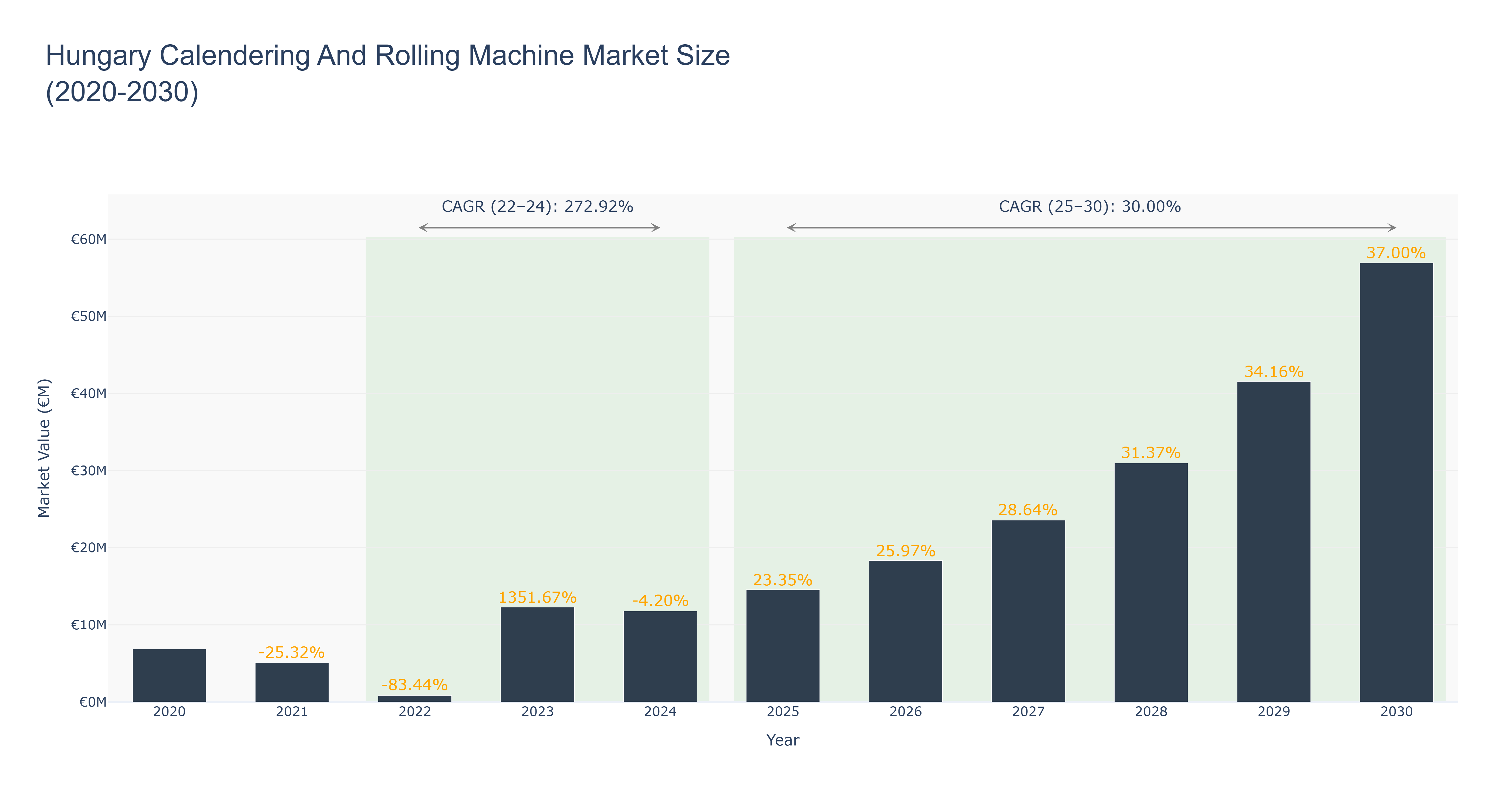
Task: Click the 31.37% growth label
Action: pos(1150,453)
